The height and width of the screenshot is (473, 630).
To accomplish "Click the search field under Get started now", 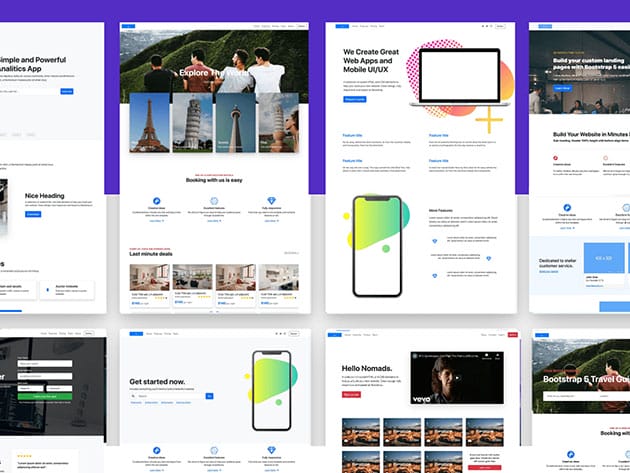I will point(168,396).
